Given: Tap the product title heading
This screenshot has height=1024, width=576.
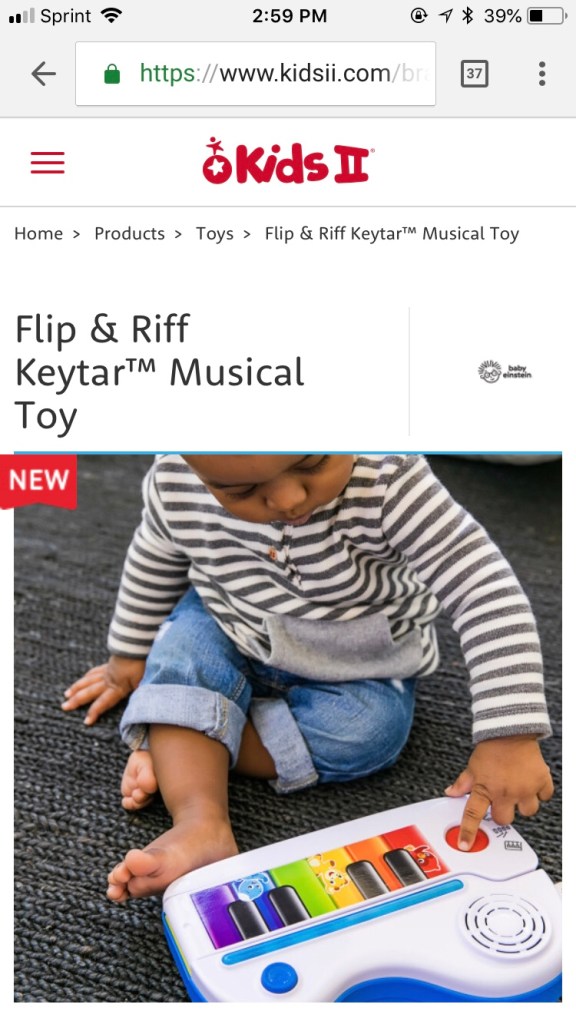Looking at the screenshot, I should tap(160, 372).
